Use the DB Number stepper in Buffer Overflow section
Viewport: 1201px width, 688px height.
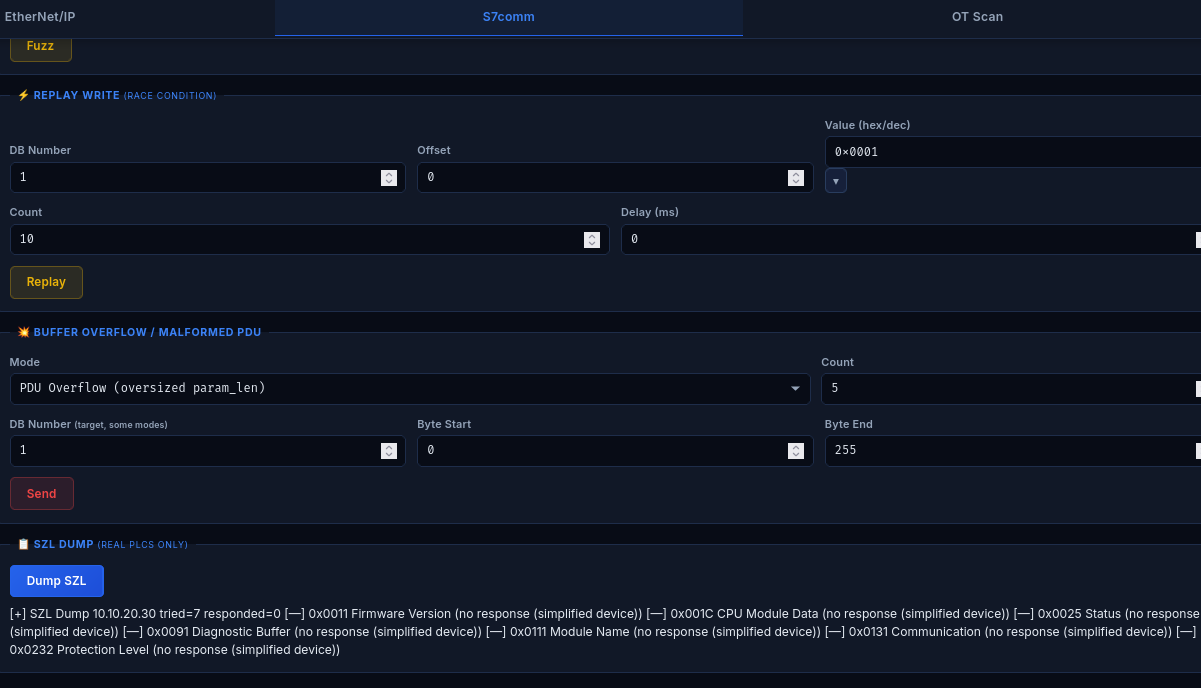pos(388,450)
